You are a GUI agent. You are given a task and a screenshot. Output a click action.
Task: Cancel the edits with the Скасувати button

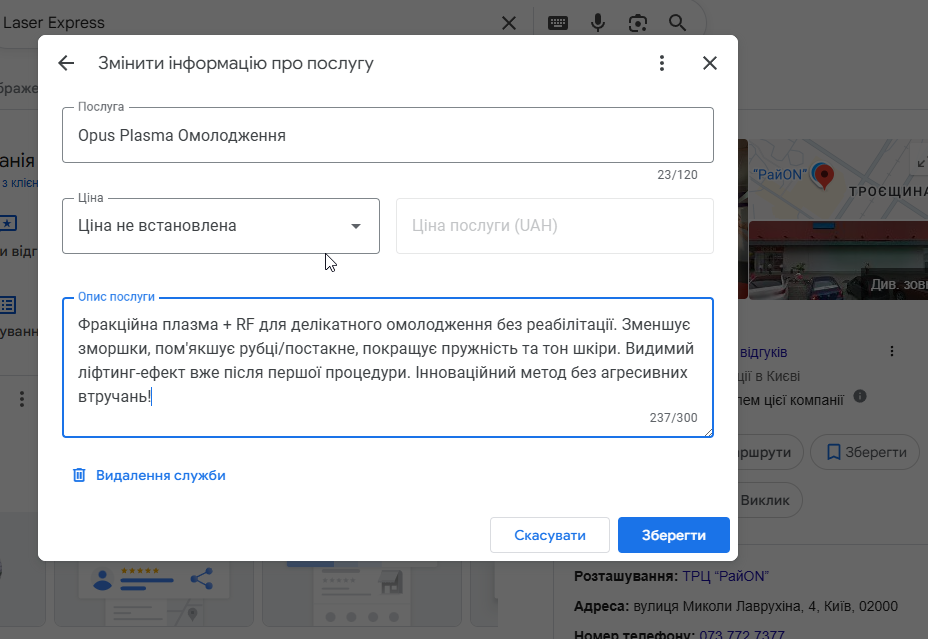550,535
